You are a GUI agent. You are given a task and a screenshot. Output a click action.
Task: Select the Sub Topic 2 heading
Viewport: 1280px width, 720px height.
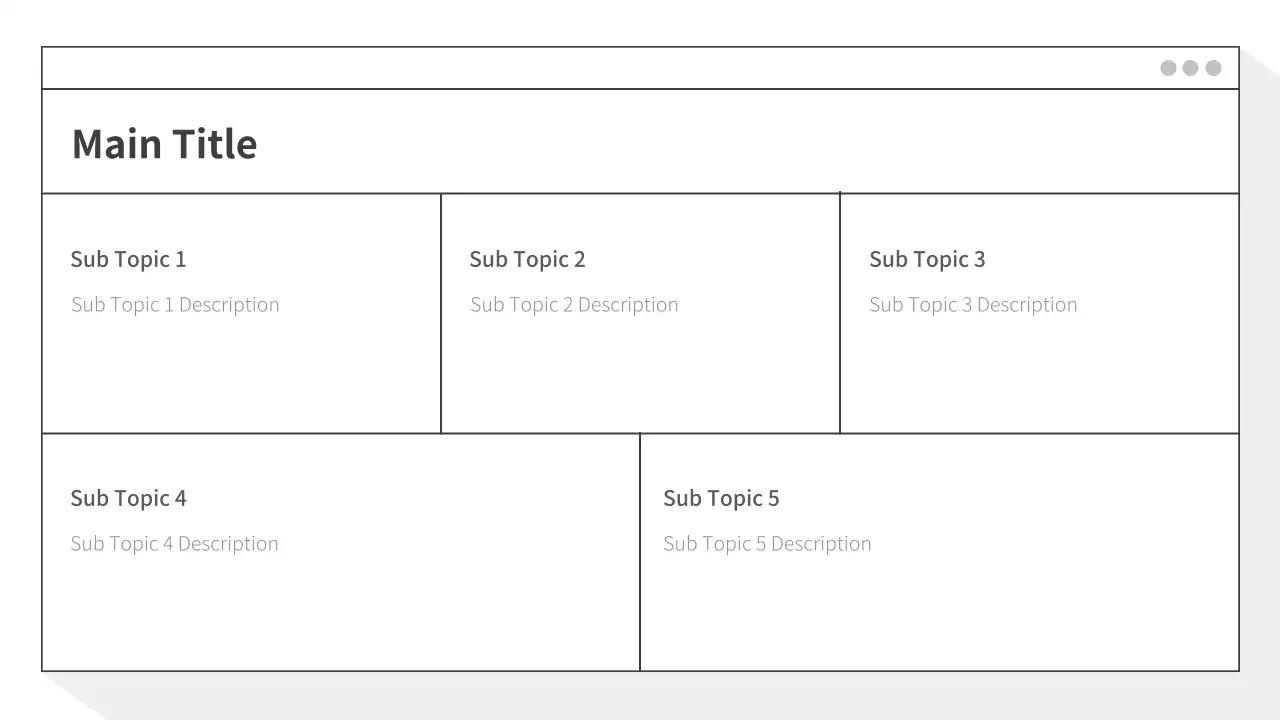(x=527, y=259)
